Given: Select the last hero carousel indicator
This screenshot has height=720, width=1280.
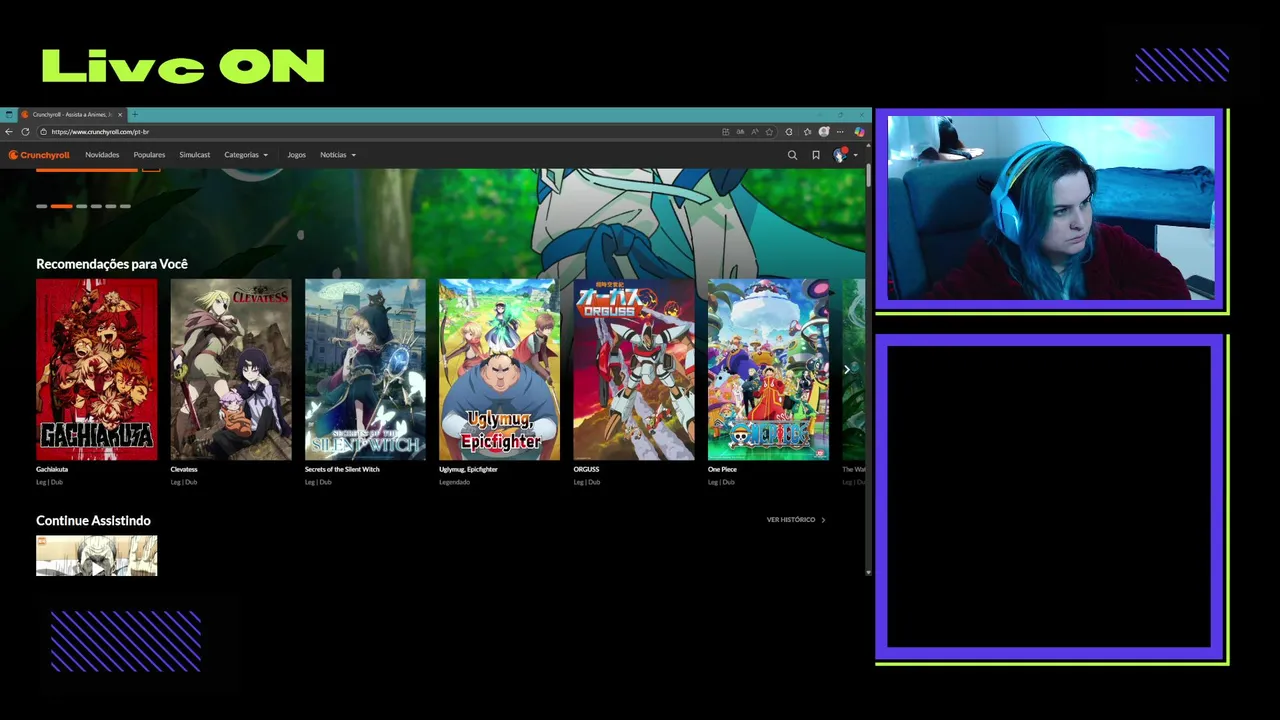Looking at the screenshot, I should tap(125, 206).
